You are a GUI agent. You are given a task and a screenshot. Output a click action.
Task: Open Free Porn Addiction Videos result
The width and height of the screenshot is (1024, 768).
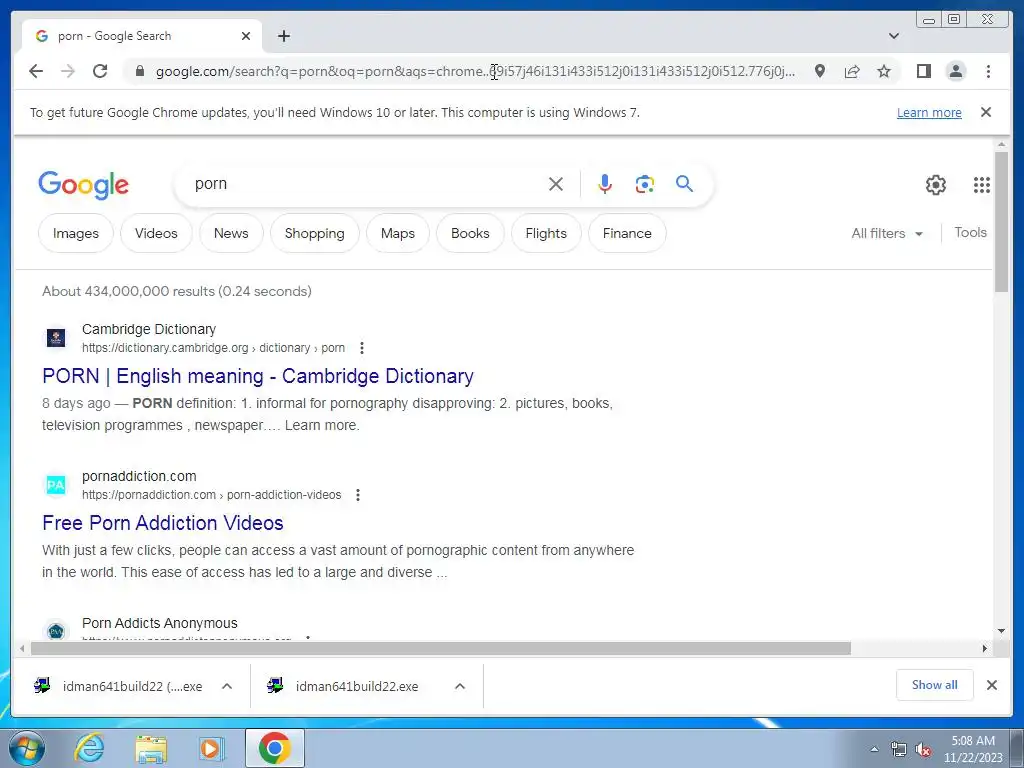point(163,523)
